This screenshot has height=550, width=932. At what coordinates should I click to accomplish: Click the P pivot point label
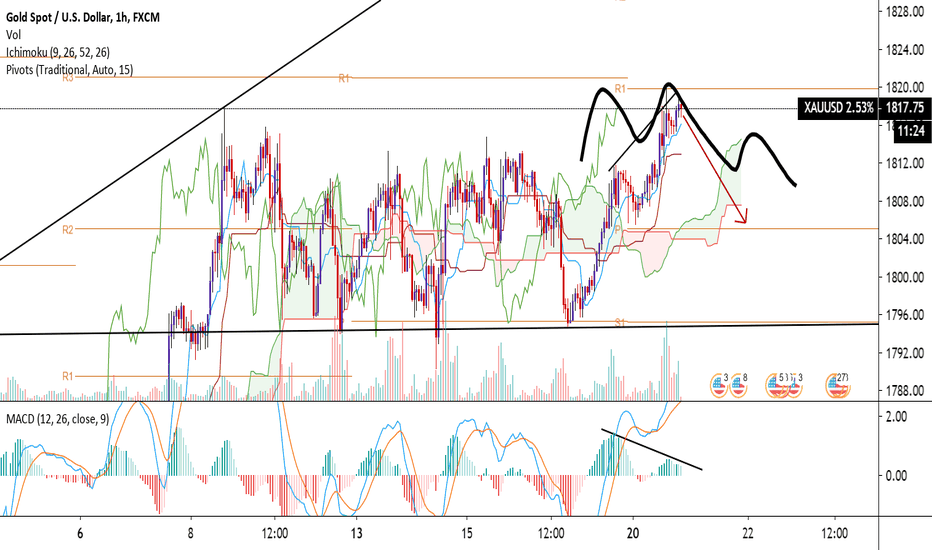click(618, 230)
